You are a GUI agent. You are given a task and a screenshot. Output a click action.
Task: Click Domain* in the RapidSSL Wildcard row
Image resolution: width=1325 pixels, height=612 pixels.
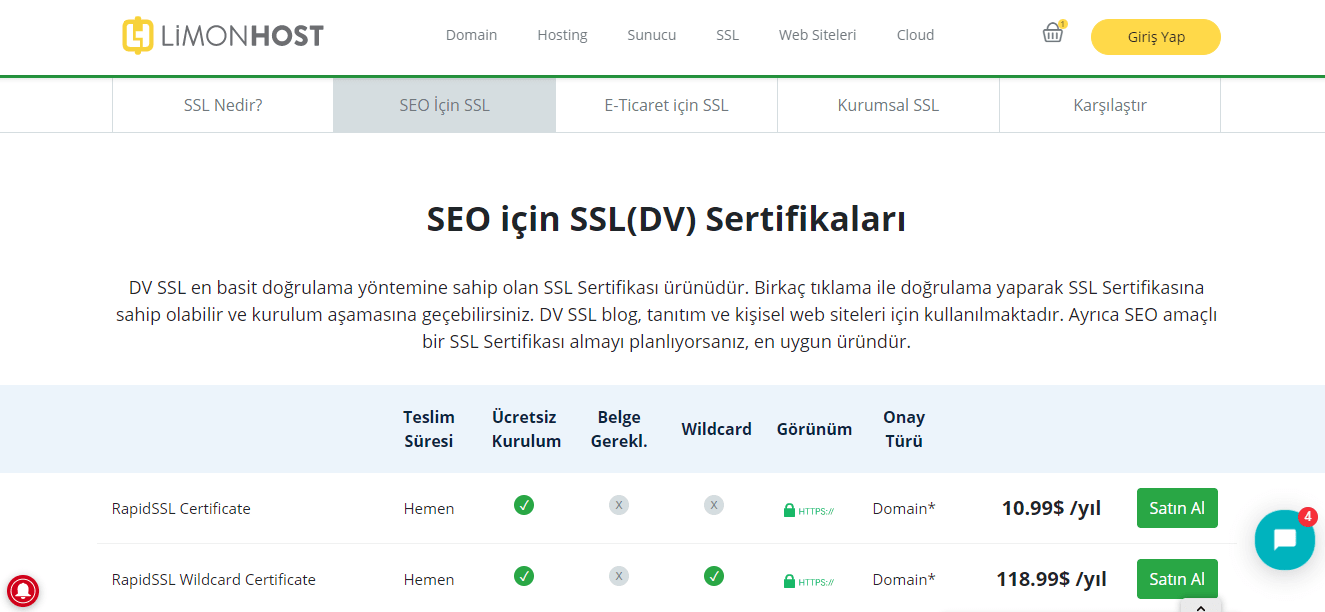click(x=904, y=580)
